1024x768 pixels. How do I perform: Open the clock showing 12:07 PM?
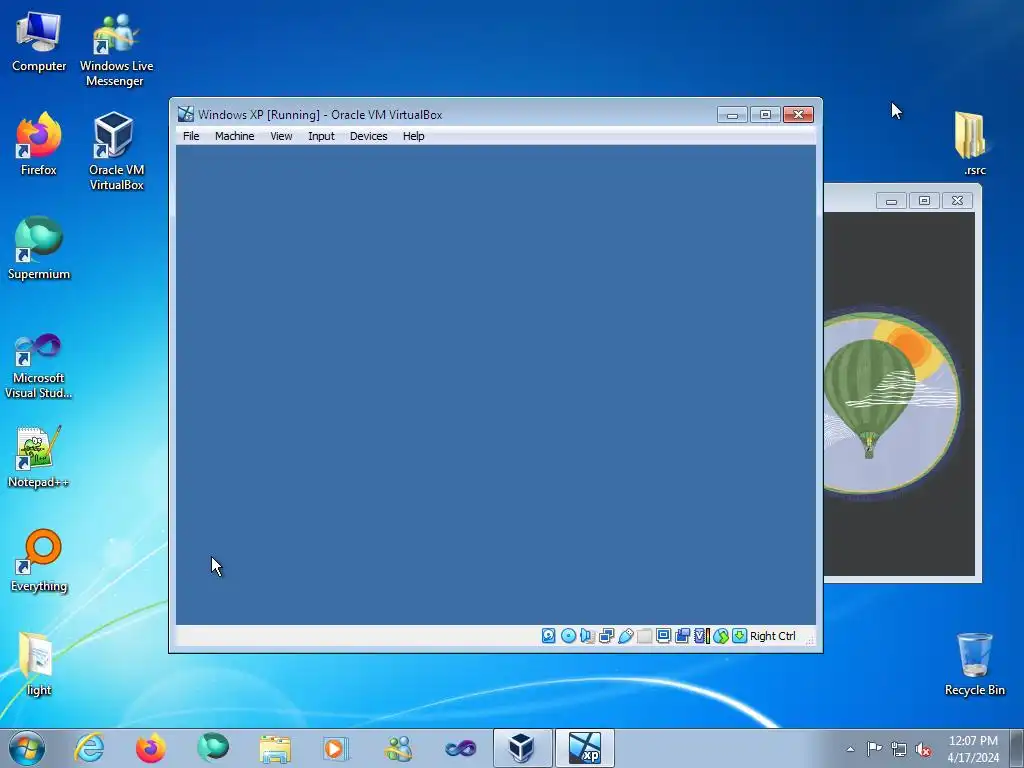[973, 749]
